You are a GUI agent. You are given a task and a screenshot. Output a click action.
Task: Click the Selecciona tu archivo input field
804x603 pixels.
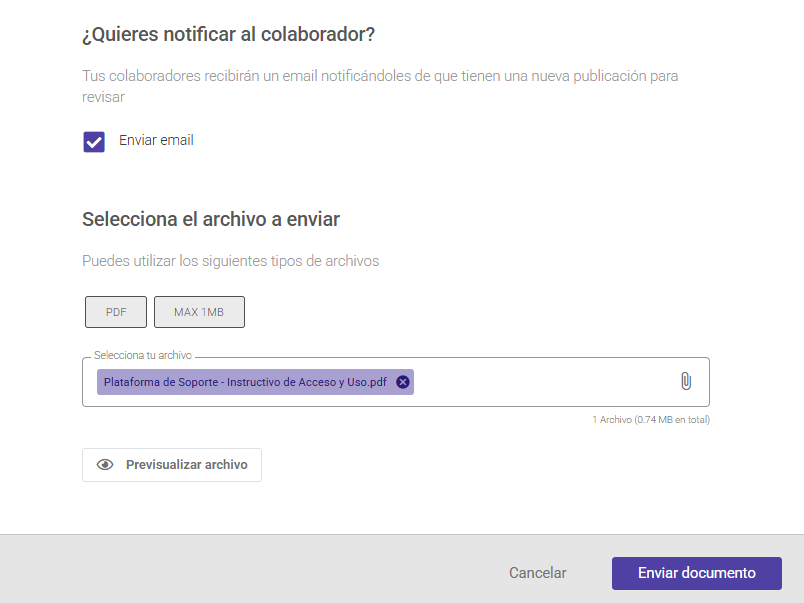396,382
